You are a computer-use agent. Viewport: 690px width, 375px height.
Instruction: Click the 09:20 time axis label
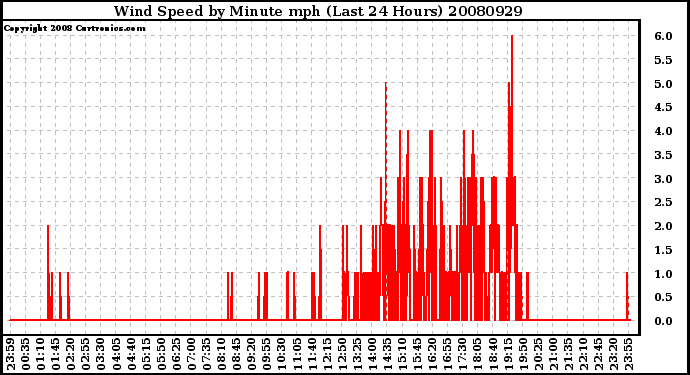[x=251, y=354]
